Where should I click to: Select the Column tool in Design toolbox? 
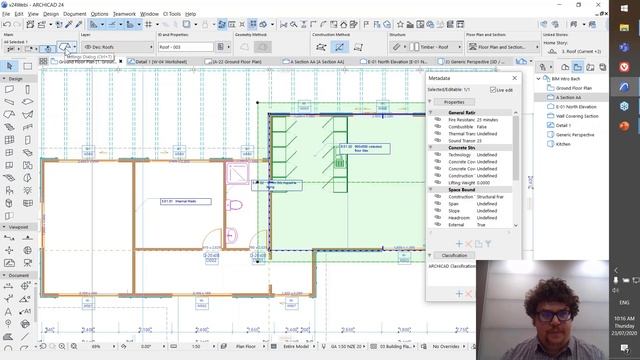pos(27,89)
